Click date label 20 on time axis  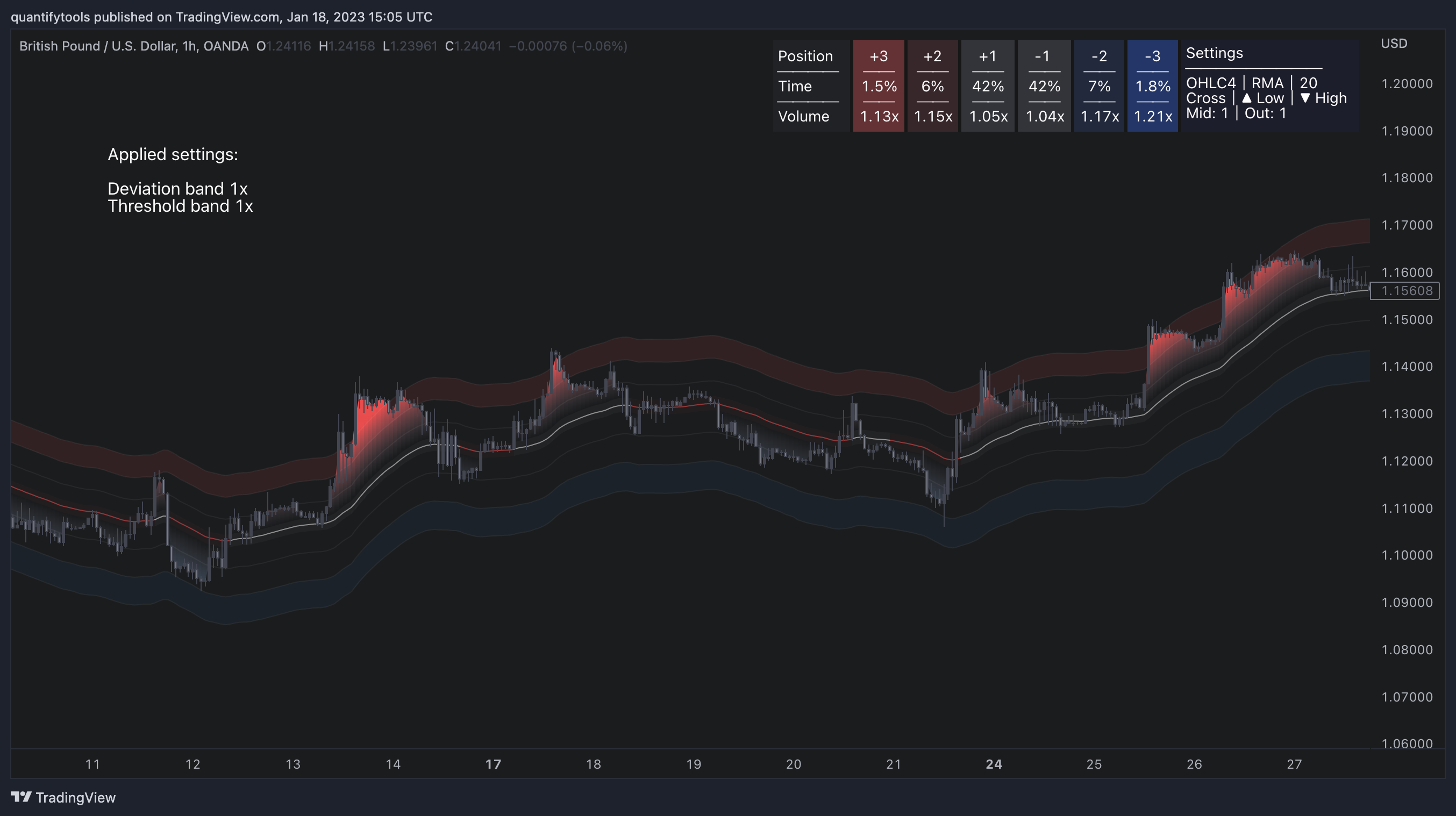[793, 764]
